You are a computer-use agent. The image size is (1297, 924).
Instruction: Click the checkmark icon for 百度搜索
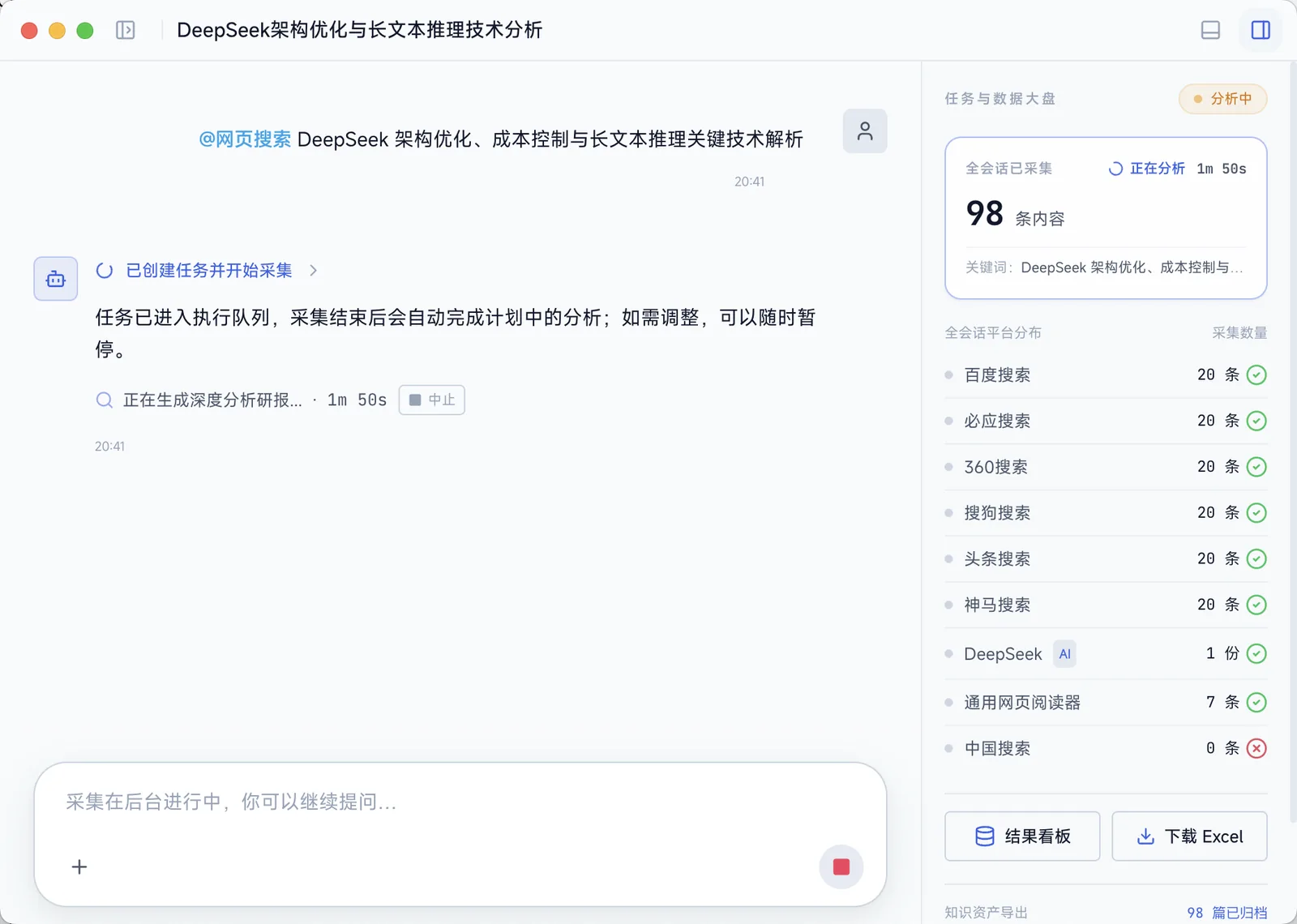click(1256, 374)
